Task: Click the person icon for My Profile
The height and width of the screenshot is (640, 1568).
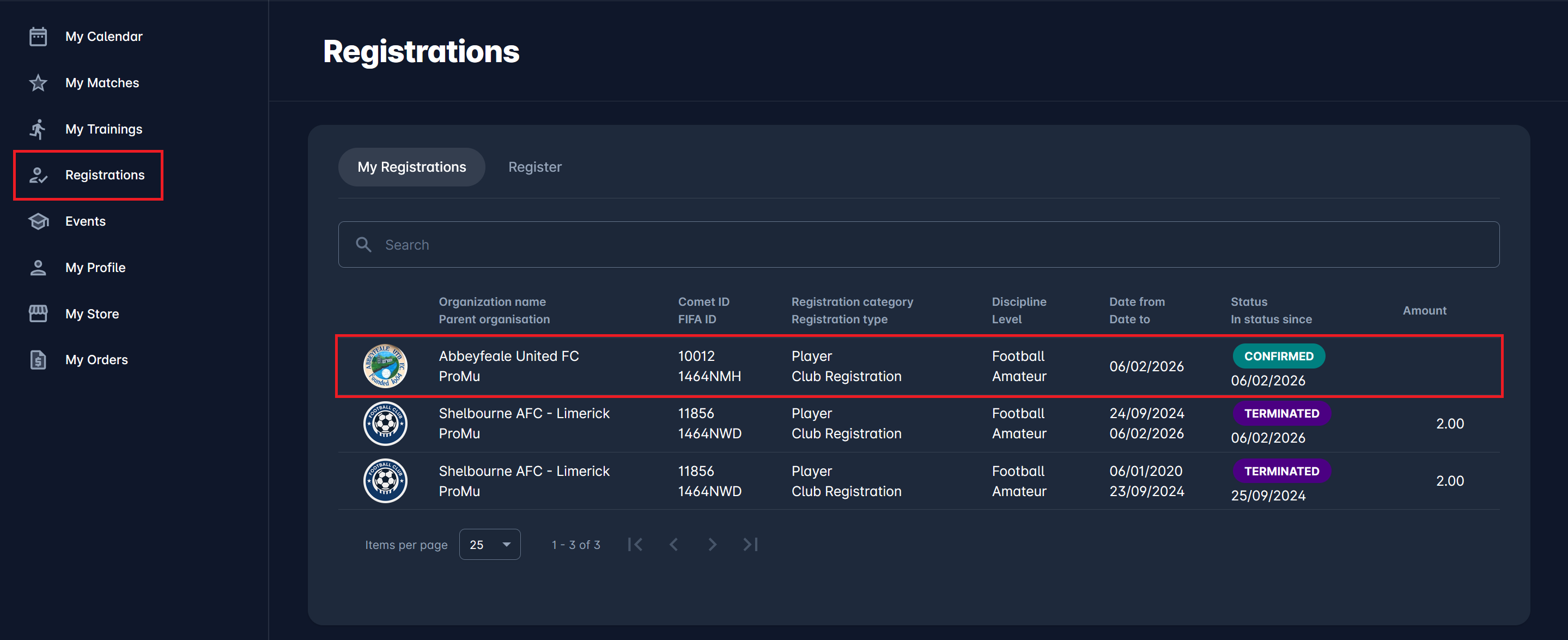Action: point(38,268)
